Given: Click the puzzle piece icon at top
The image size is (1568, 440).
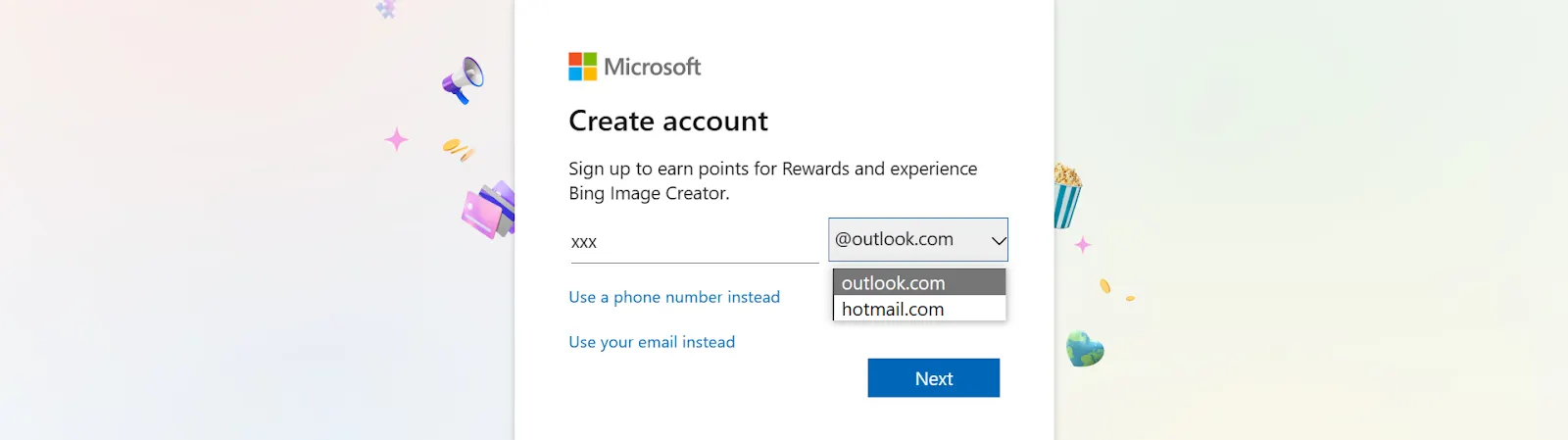Looking at the screenshot, I should [386, 10].
